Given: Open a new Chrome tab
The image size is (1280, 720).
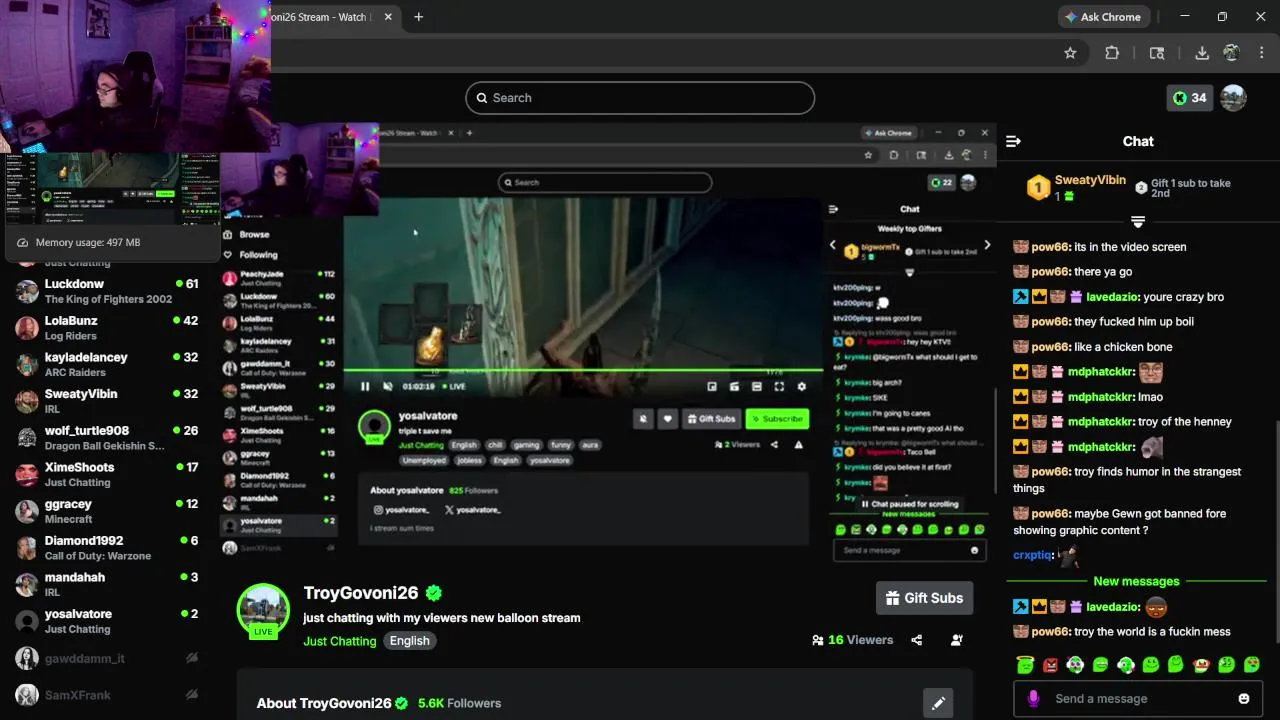Looking at the screenshot, I should pyautogui.click(x=418, y=17).
